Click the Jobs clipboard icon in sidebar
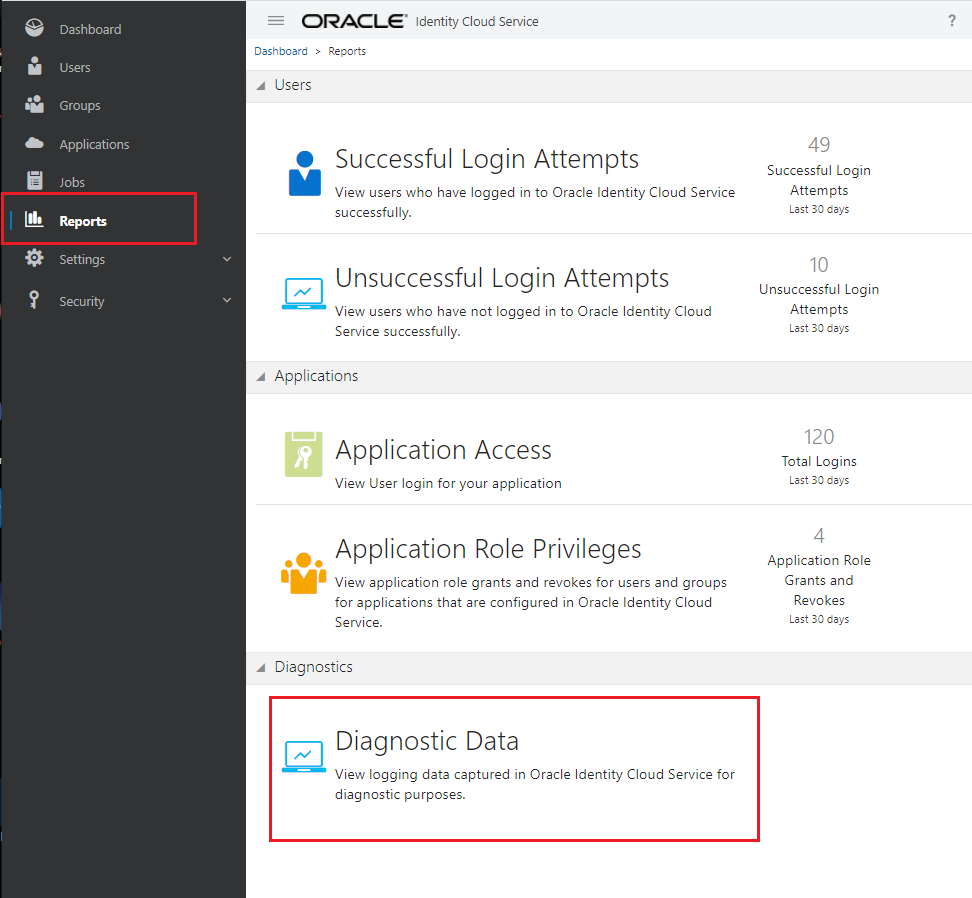The width and height of the screenshot is (972, 898). tap(35, 181)
